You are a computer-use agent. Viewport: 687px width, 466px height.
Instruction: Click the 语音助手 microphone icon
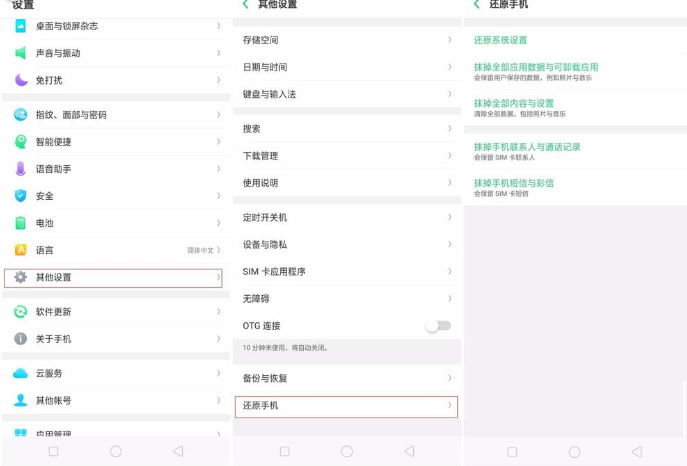pos(20,169)
